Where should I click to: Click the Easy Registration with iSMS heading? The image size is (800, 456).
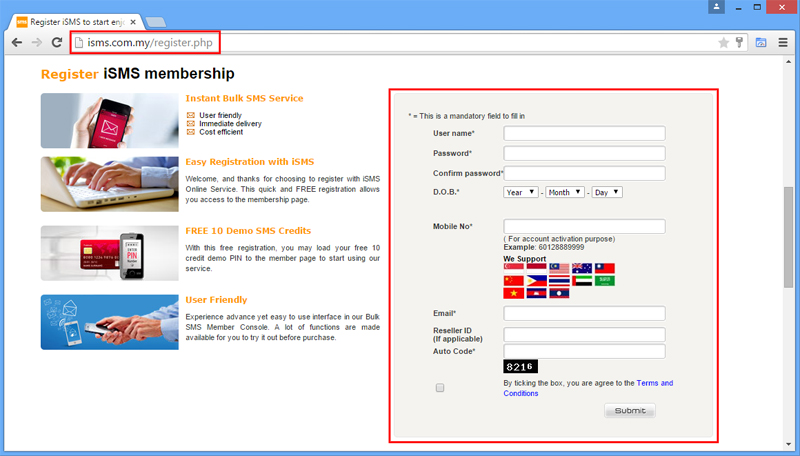click(x=250, y=162)
